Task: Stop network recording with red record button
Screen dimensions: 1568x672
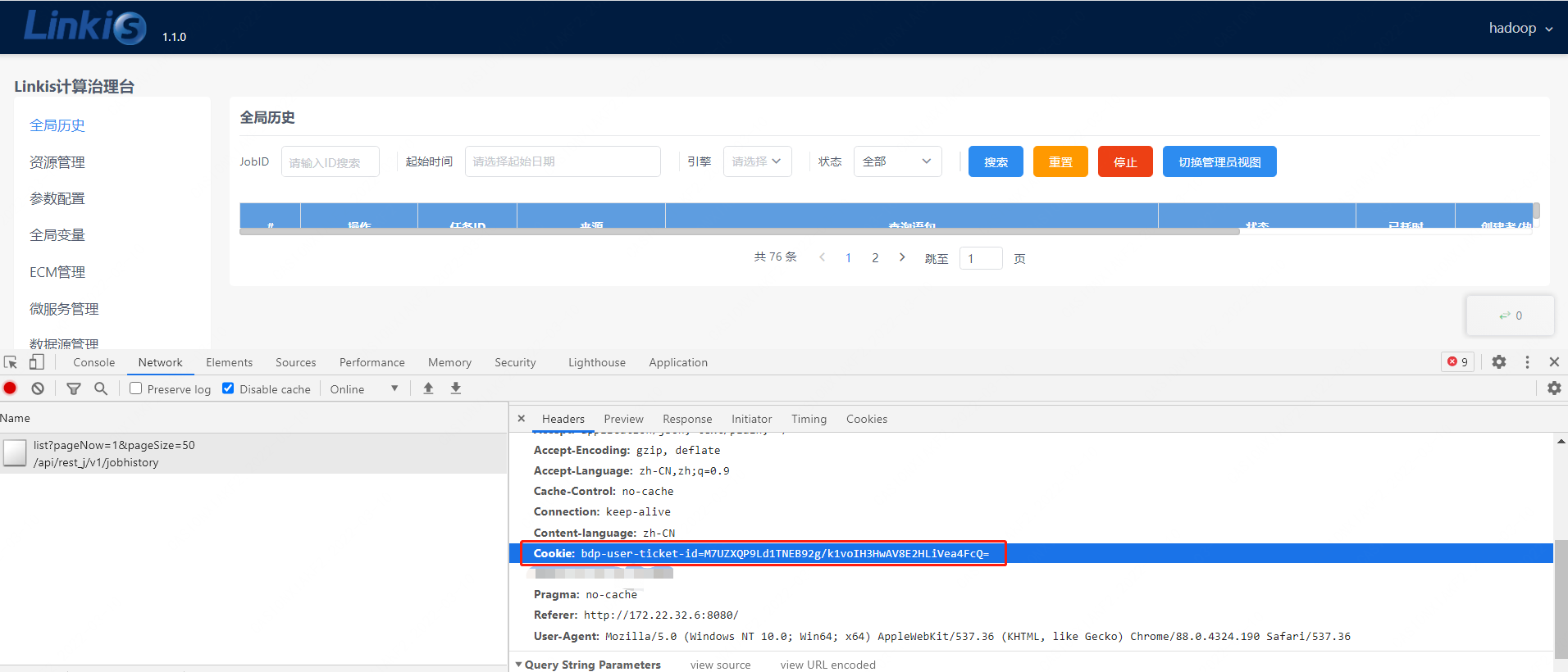Action: coord(11,388)
